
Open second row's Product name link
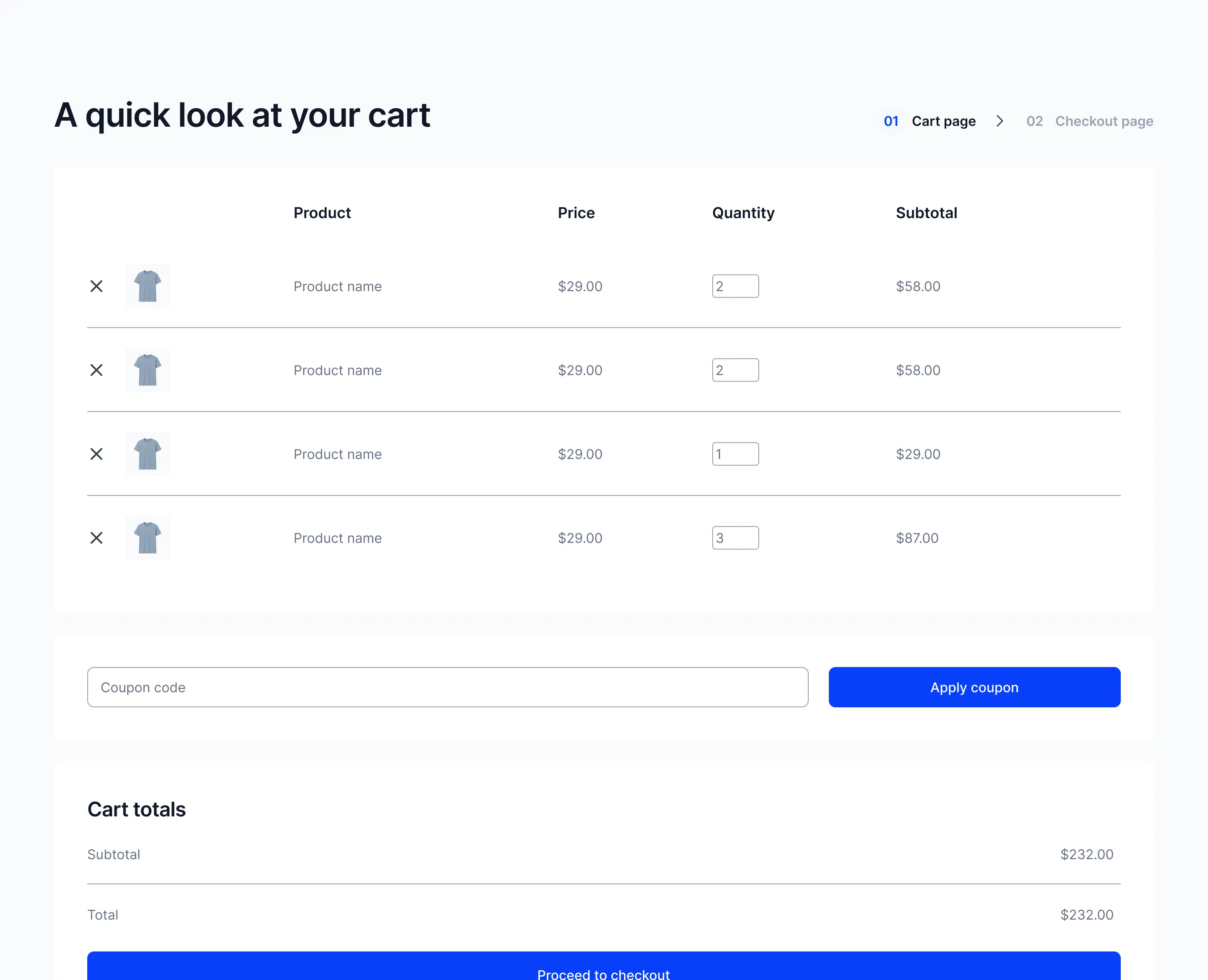338,370
